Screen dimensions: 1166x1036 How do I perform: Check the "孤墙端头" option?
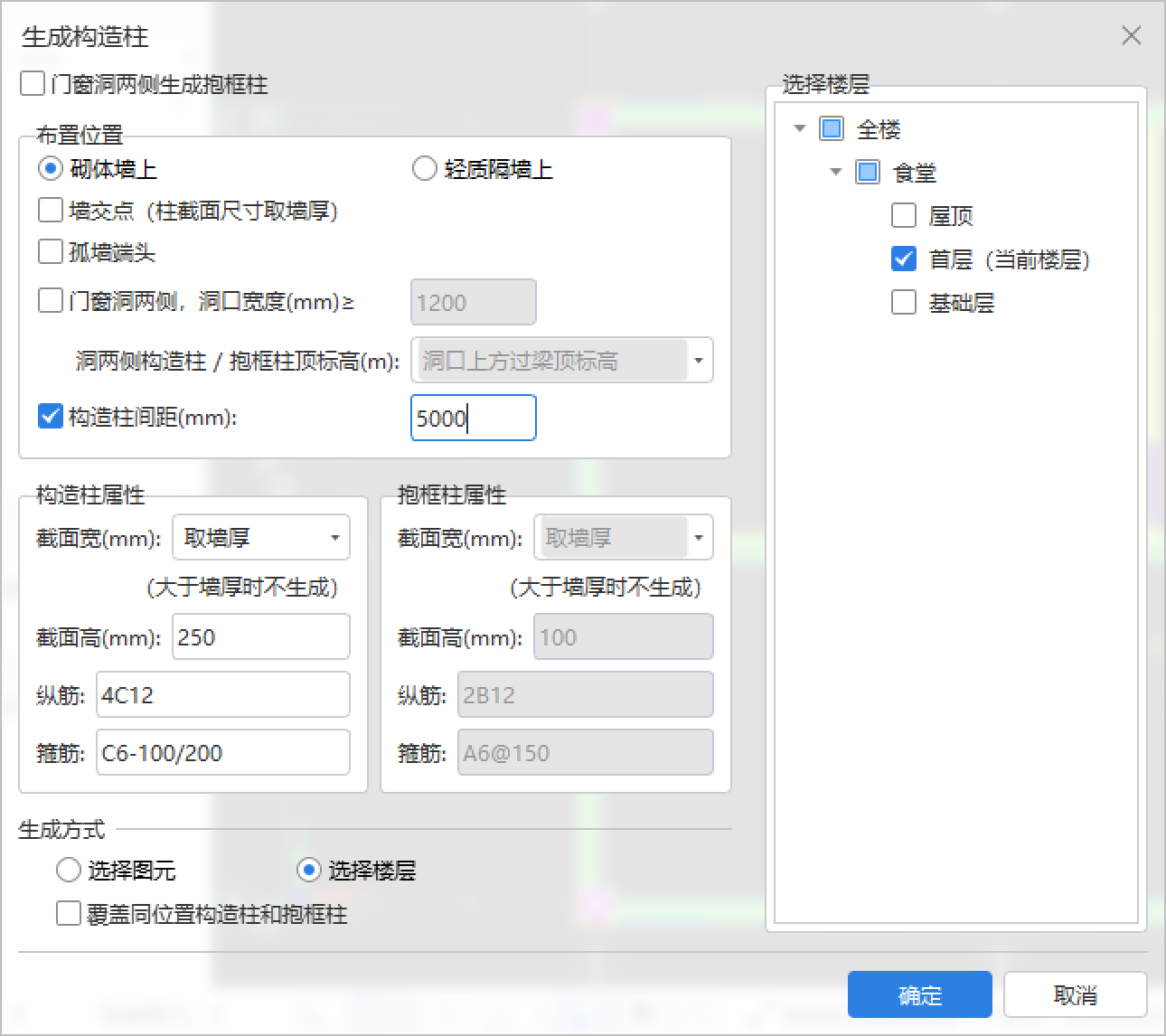pyautogui.click(x=51, y=251)
